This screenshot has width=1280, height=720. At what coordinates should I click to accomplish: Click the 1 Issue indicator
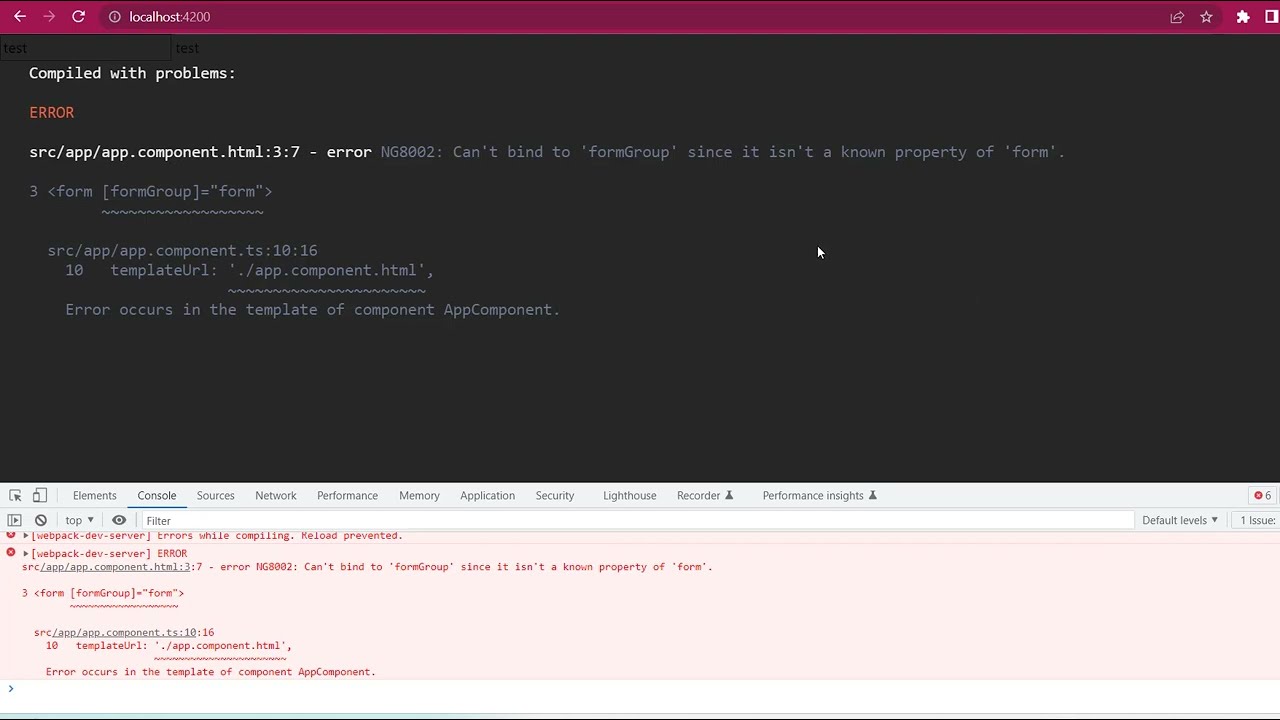[1258, 520]
